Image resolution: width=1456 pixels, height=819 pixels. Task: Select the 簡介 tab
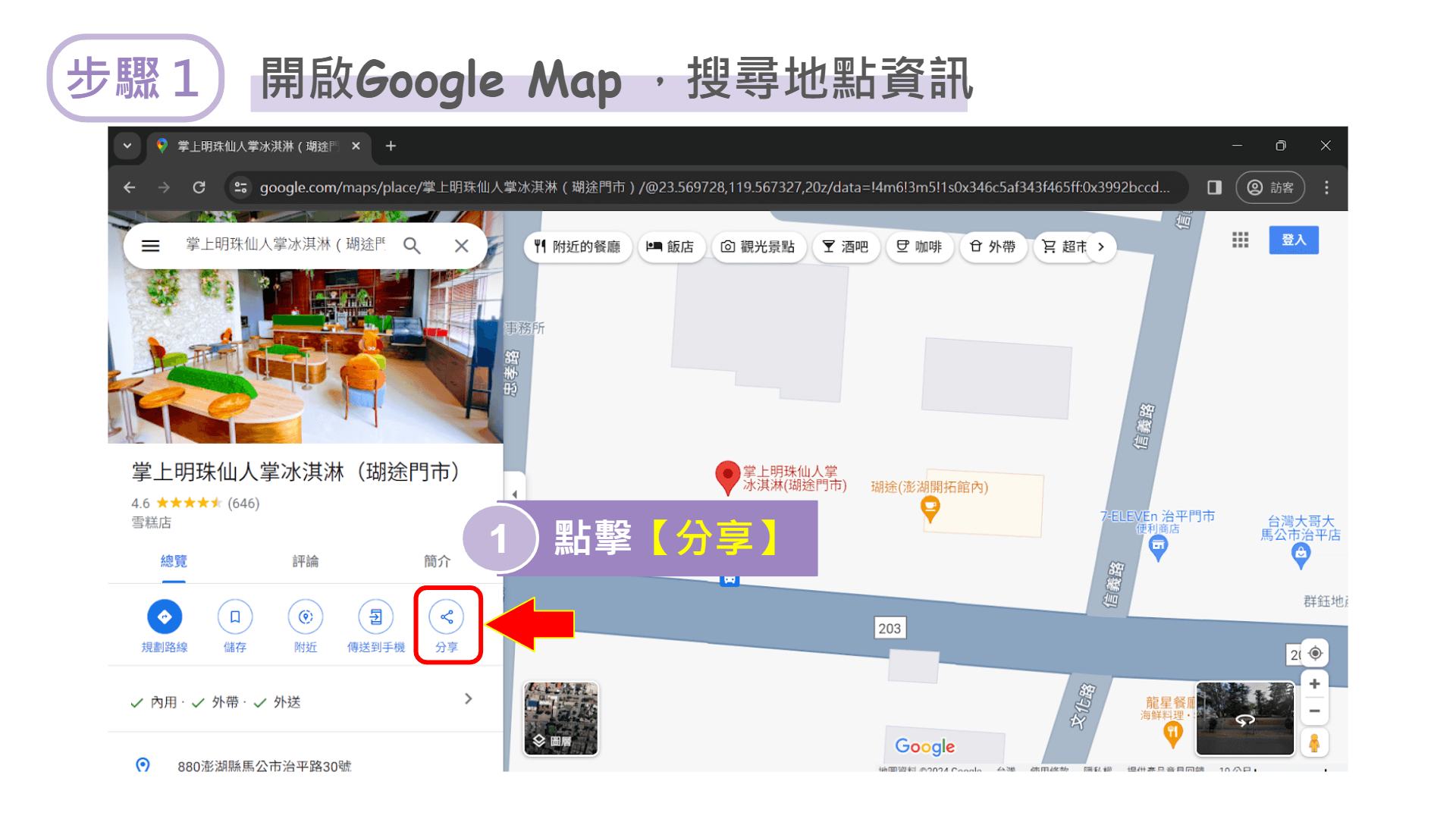coord(437,561)
